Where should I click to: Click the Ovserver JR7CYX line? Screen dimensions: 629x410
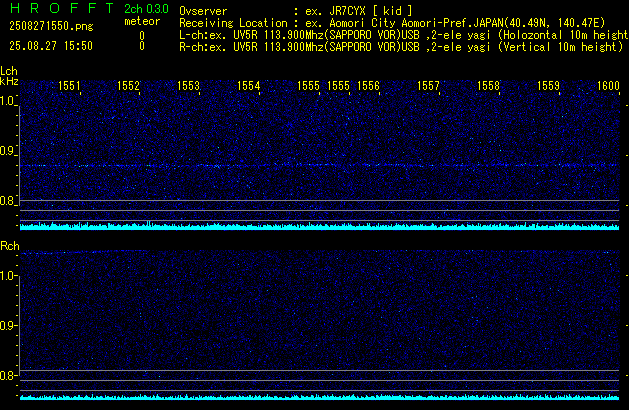[x=296, y=11]
